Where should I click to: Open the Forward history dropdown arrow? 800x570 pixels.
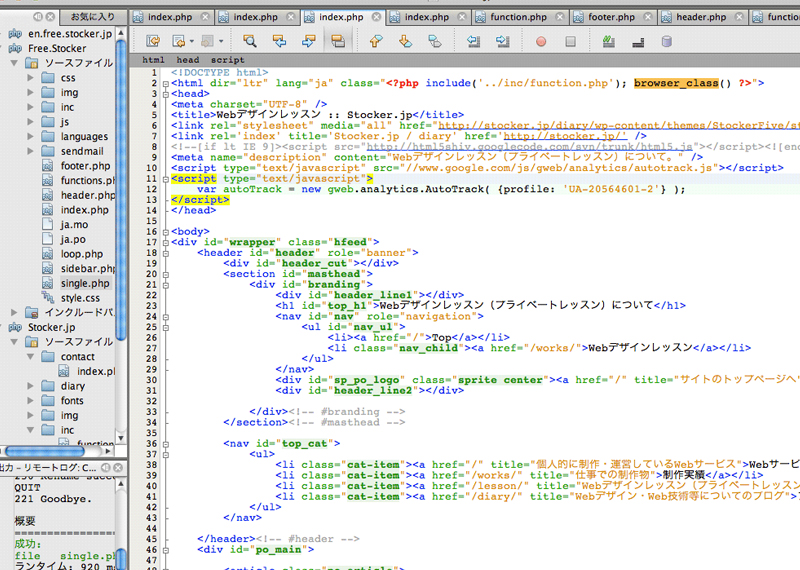pyautogui.click(x=221, y=41)
